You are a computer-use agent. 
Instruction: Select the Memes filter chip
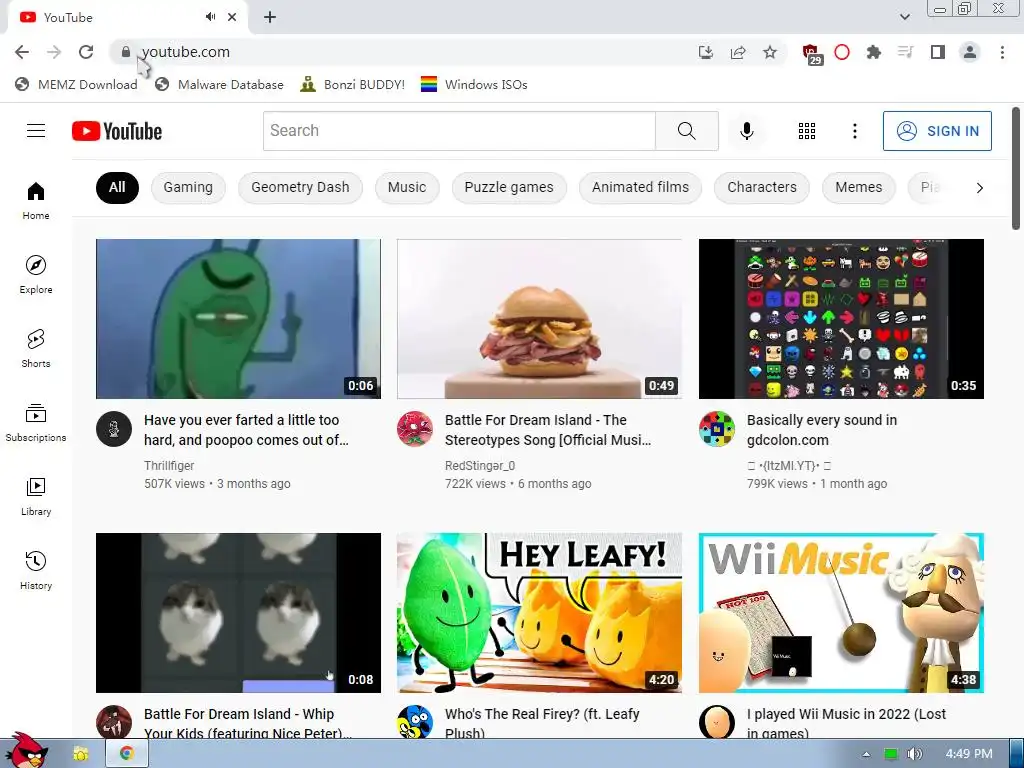858,187
